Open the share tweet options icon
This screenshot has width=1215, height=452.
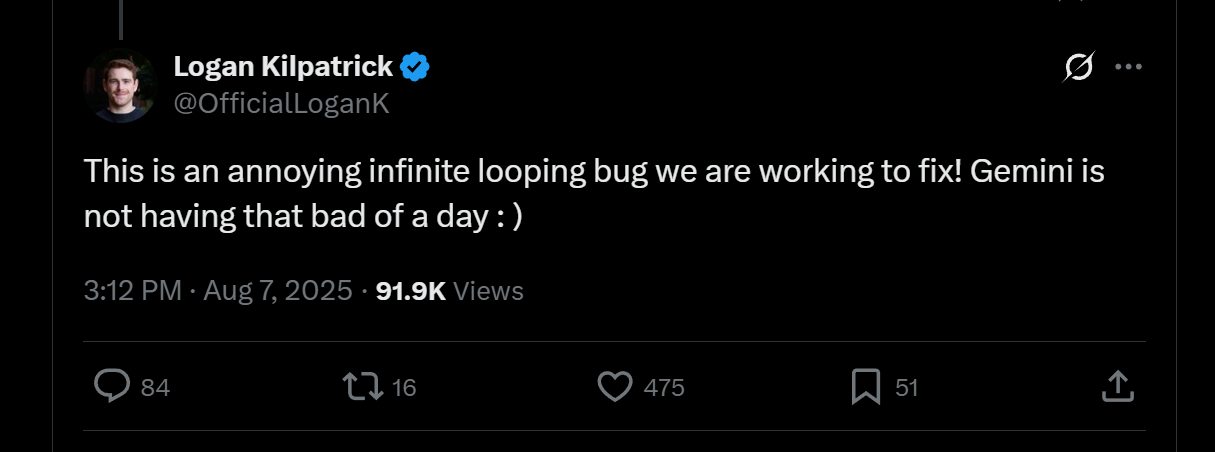pyautogui.click(x=1117, y=386)
